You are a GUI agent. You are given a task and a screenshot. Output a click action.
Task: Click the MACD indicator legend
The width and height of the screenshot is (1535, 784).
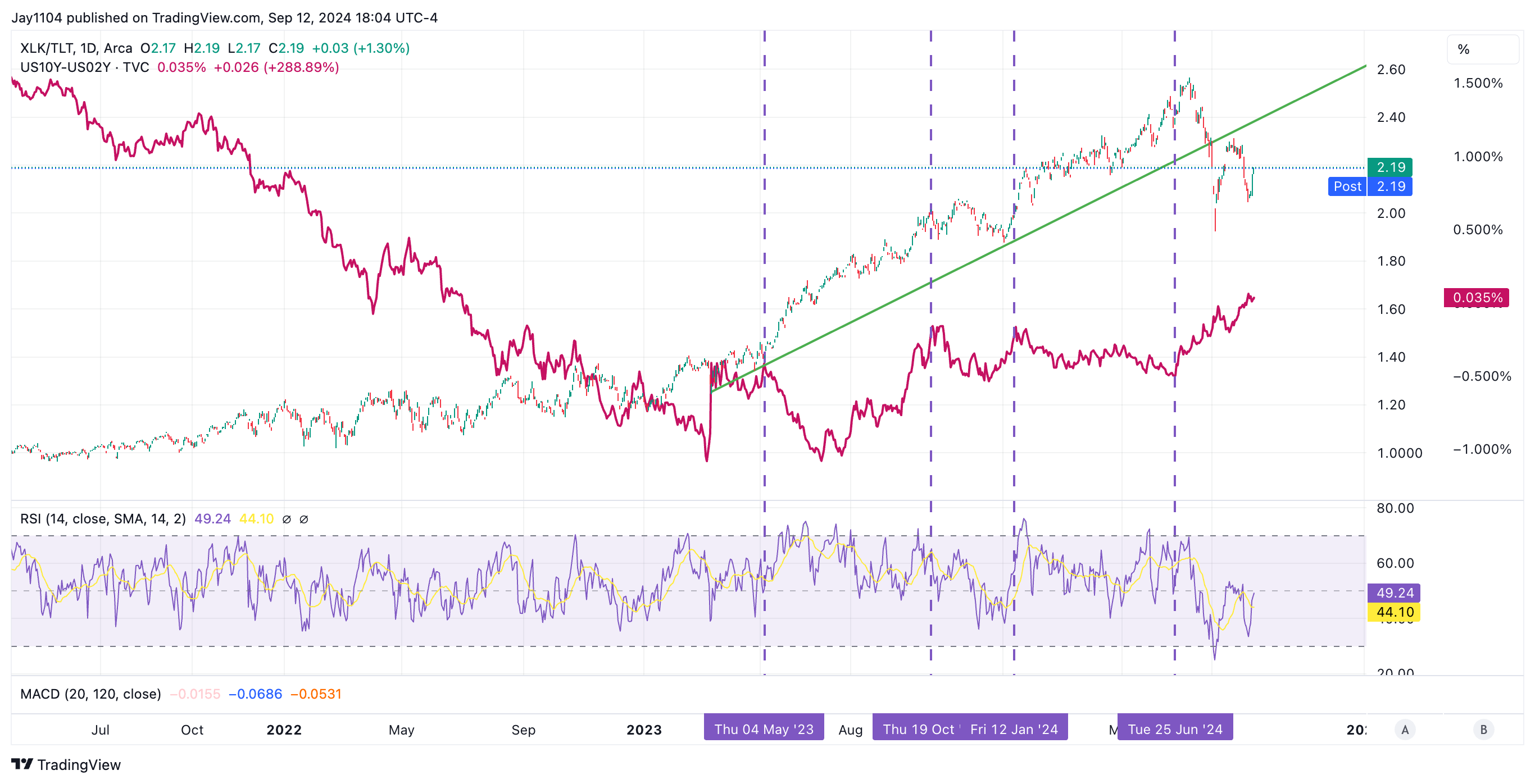click(x=90, y=694)
